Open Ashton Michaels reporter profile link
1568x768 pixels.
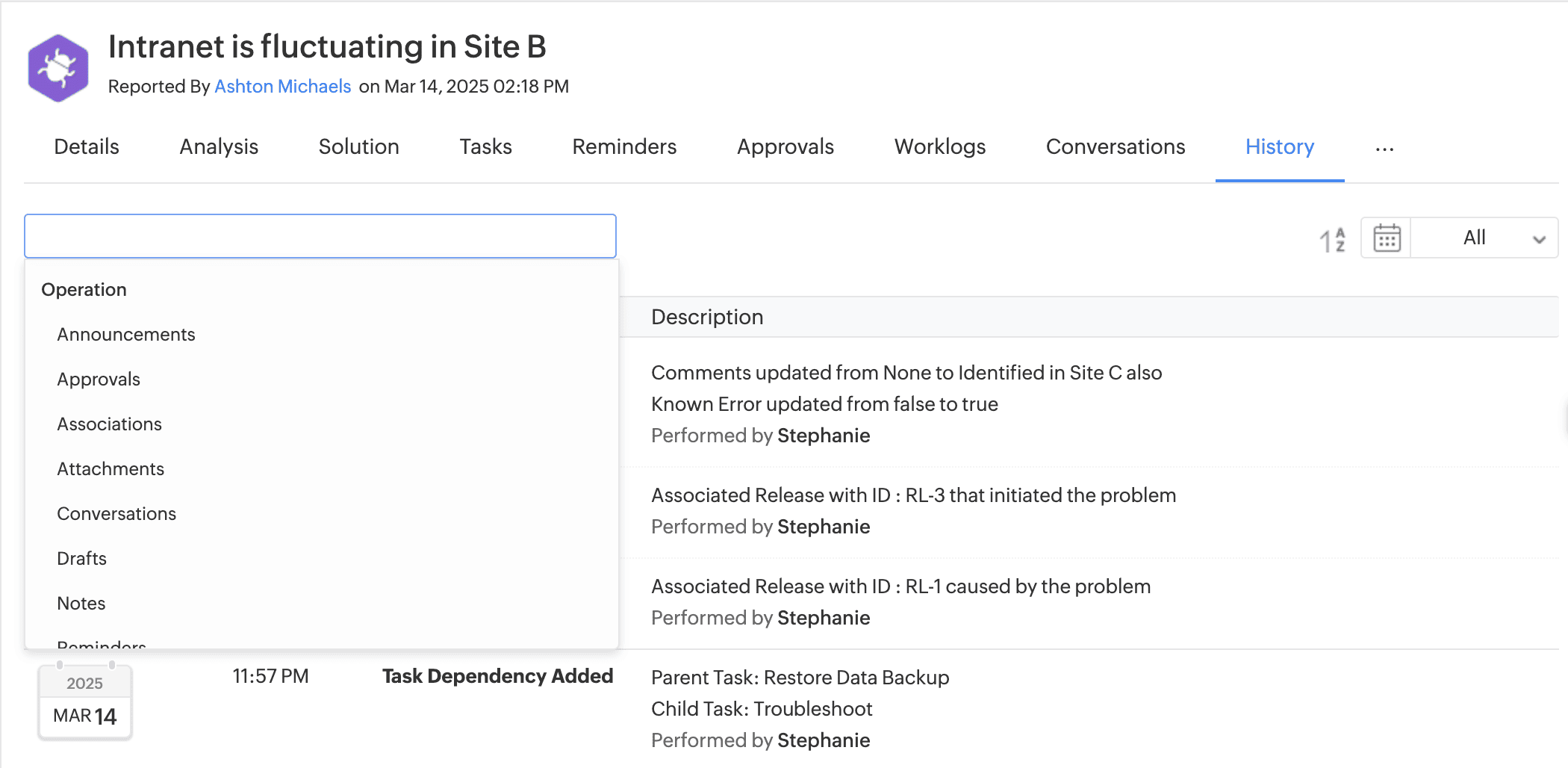(x=282, y=87)
